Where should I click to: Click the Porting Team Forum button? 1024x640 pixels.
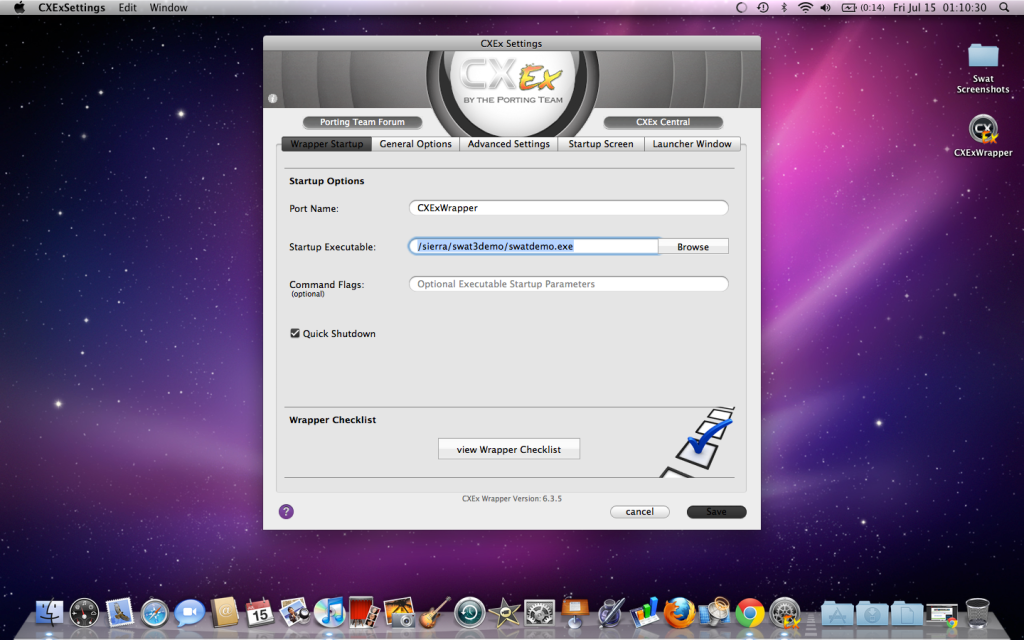(x=362, y=122)
